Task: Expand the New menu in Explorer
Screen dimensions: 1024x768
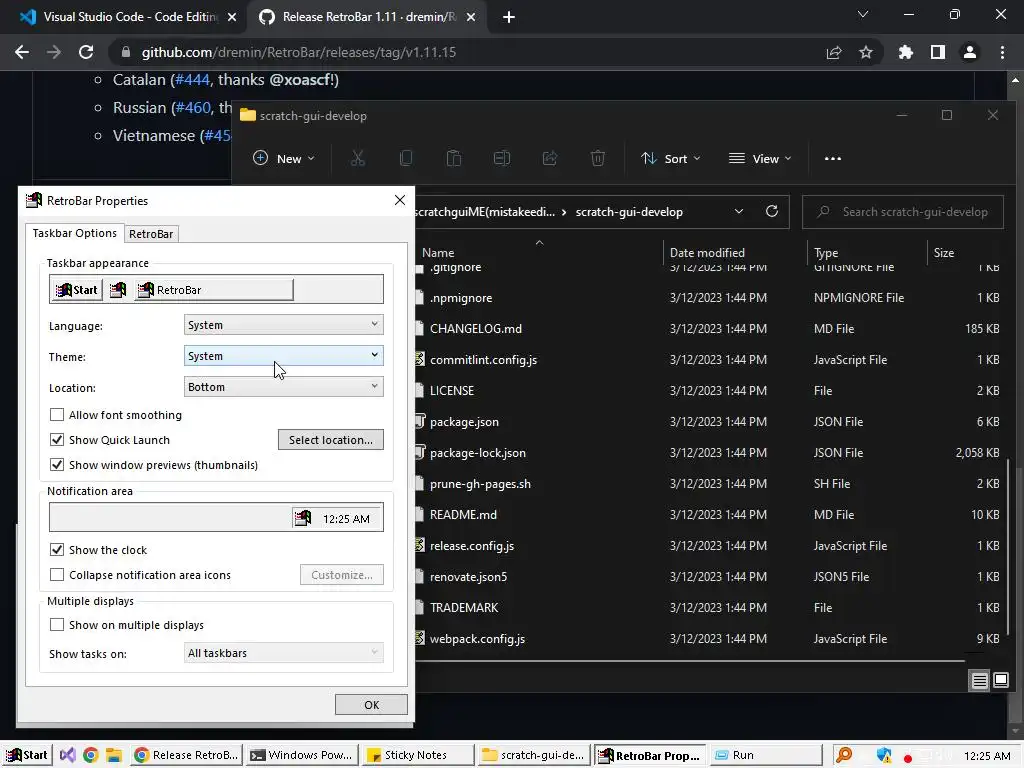Action: pos(284,158)
